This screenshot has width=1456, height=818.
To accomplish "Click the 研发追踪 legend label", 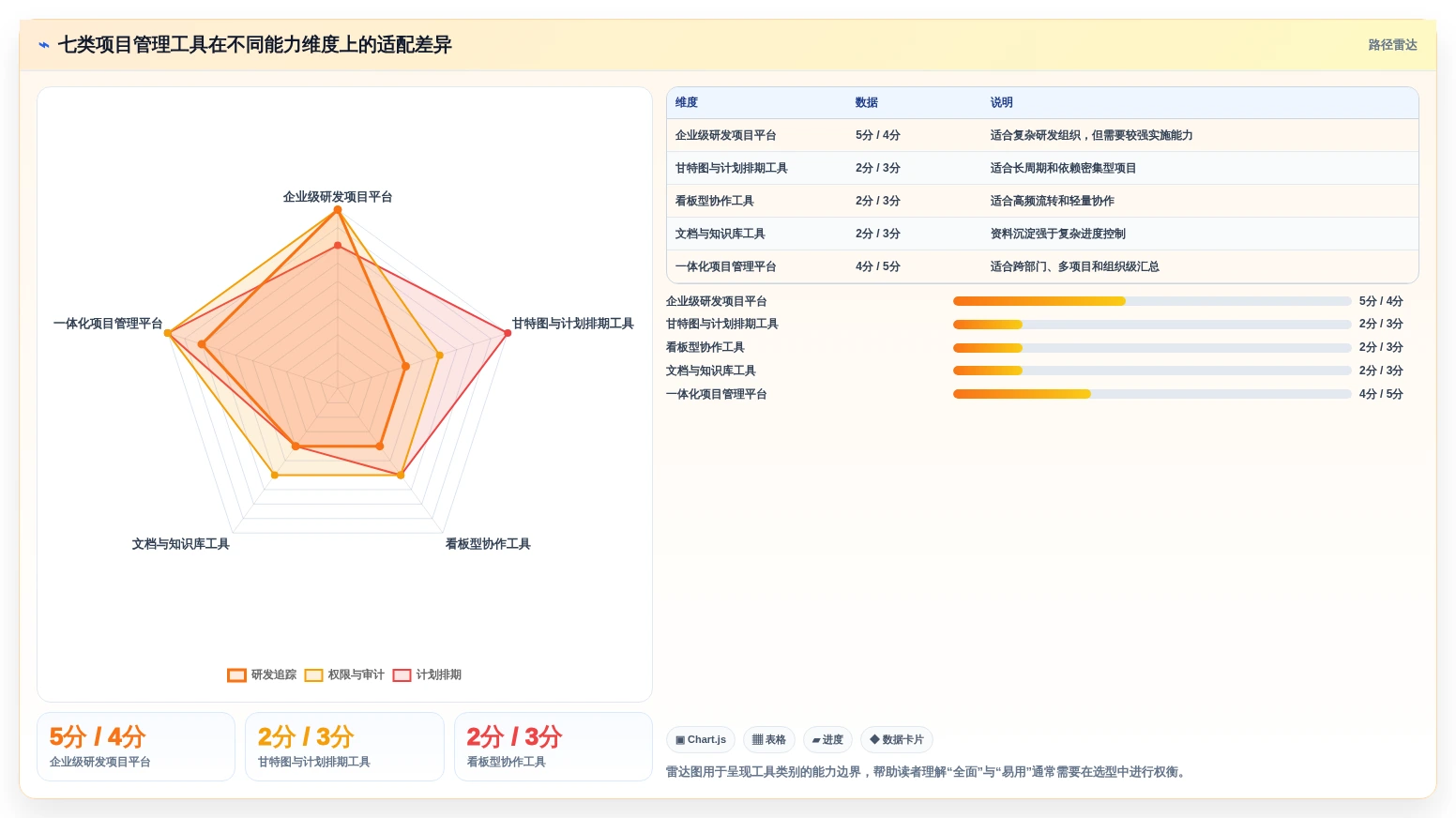I will coord(274,674).
